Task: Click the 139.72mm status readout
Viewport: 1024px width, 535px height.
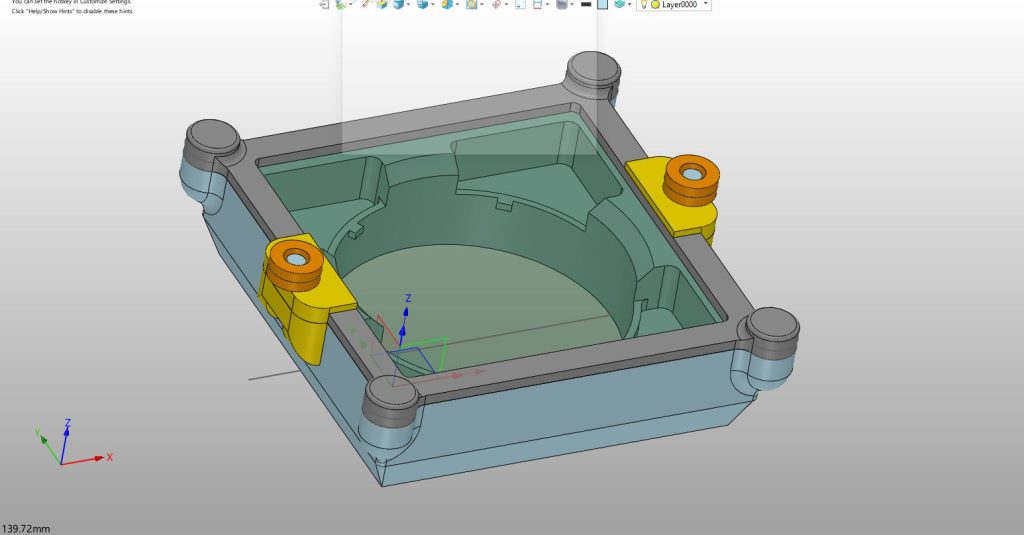Action: coord(26,528)
